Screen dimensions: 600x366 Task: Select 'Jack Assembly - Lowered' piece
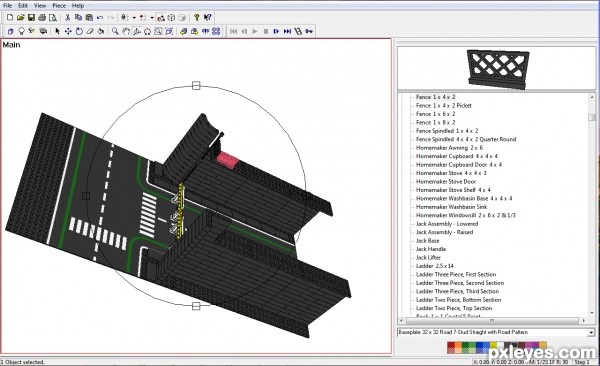point(447,224)
